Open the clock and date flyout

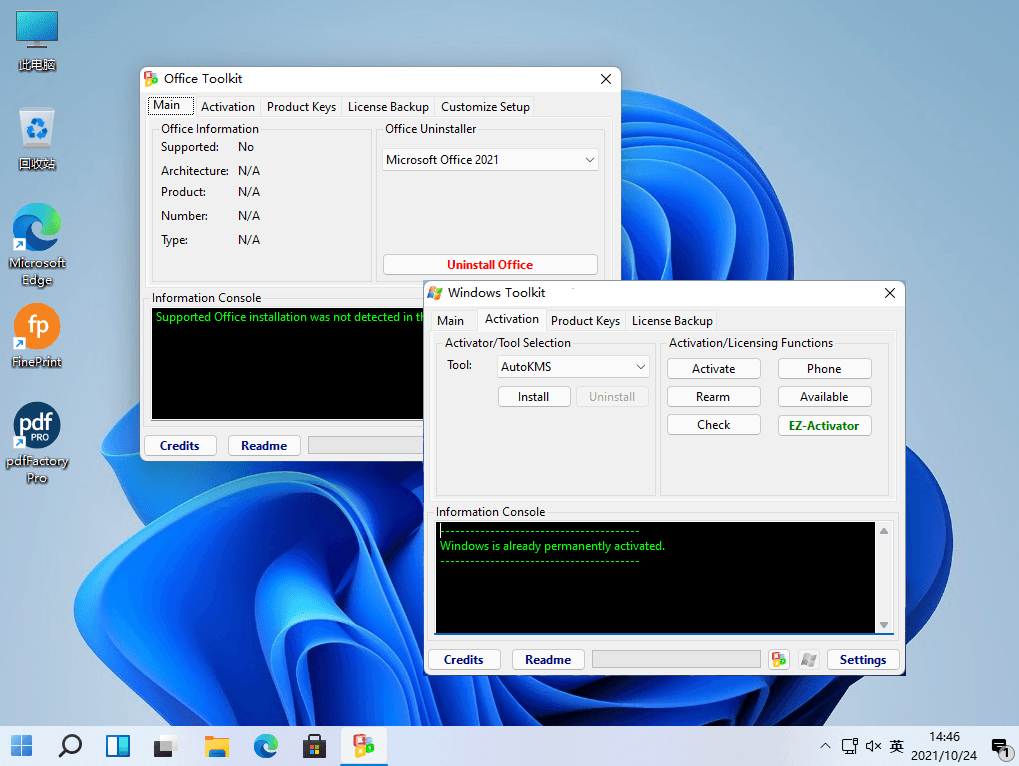944,746
